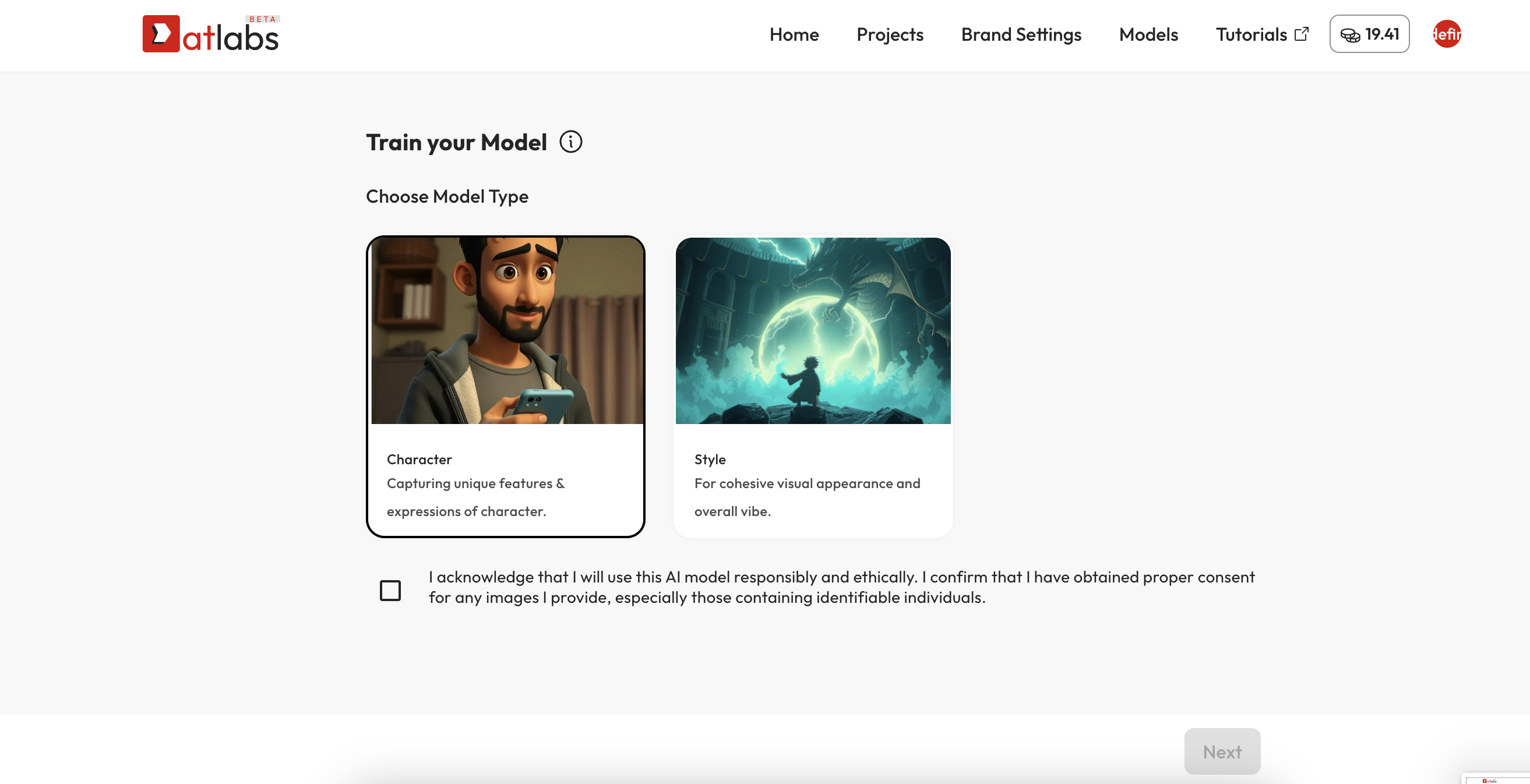The height and width of the screenshot is (784, 1530).
Task: Open Brand Settings in navigation
Action: point(1021,34)
